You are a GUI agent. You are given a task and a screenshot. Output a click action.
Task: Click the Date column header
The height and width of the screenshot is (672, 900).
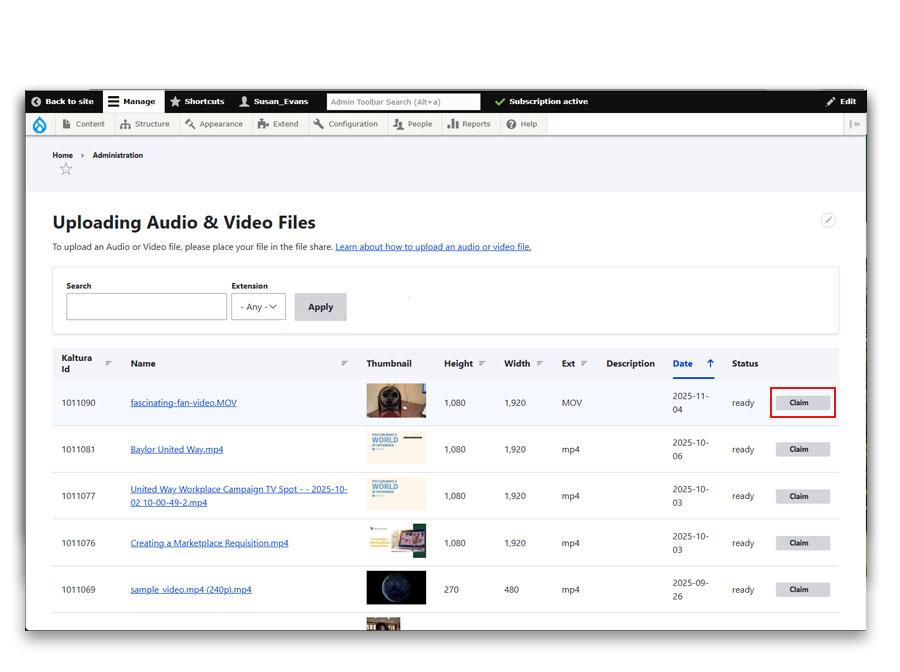click(682, 363)
